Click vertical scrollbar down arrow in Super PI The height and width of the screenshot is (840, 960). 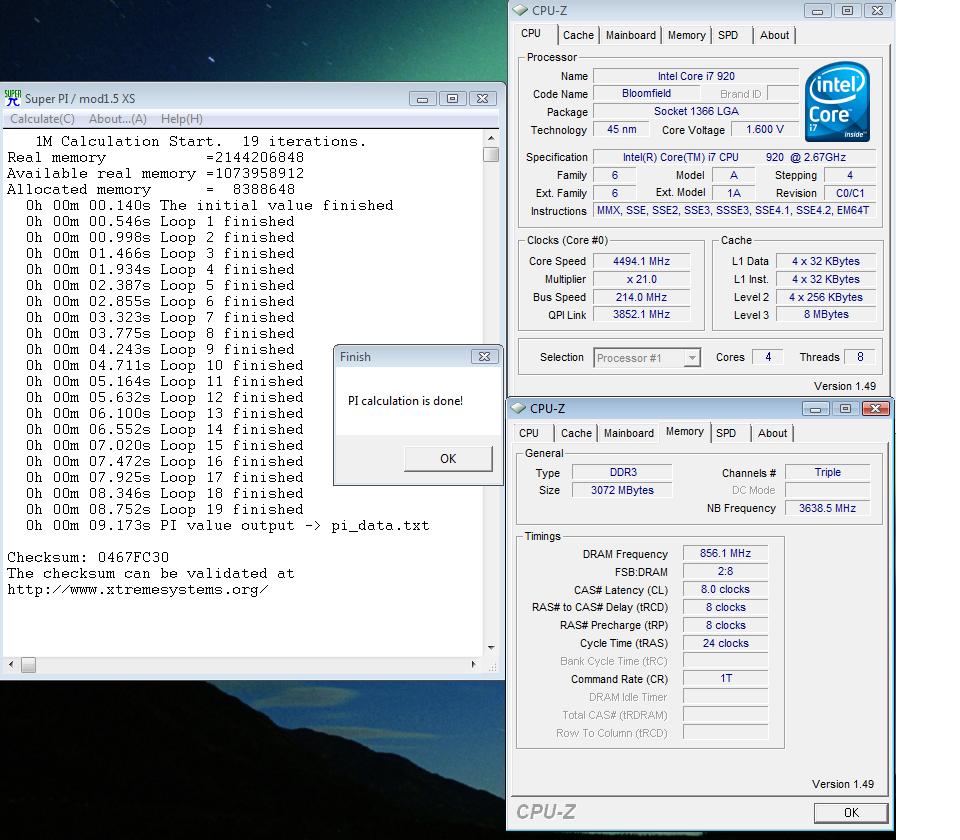pos(491,647)
